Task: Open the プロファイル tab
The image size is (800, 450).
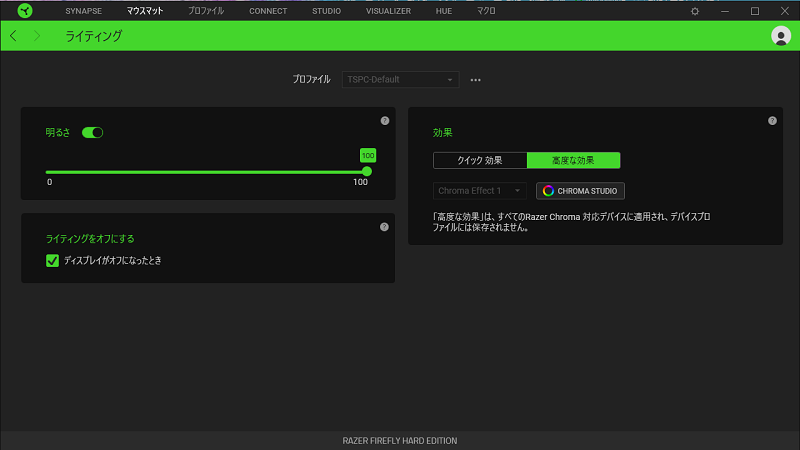Action: point(206,11)
